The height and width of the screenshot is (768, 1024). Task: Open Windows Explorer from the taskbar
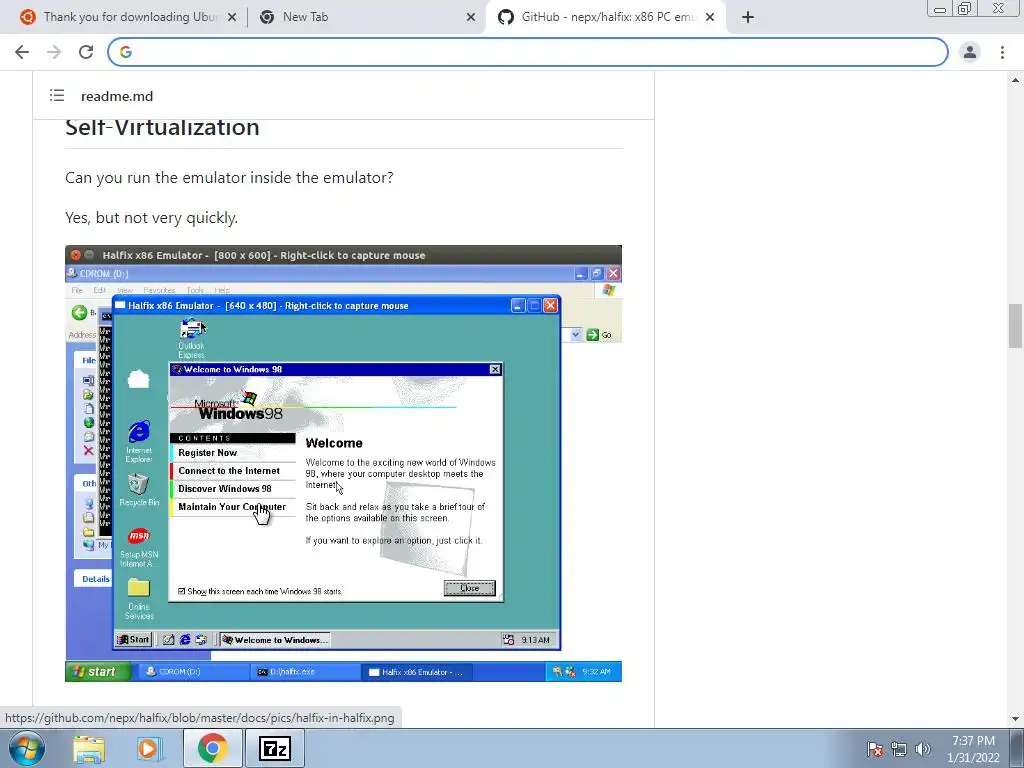(x=89, y=749)
